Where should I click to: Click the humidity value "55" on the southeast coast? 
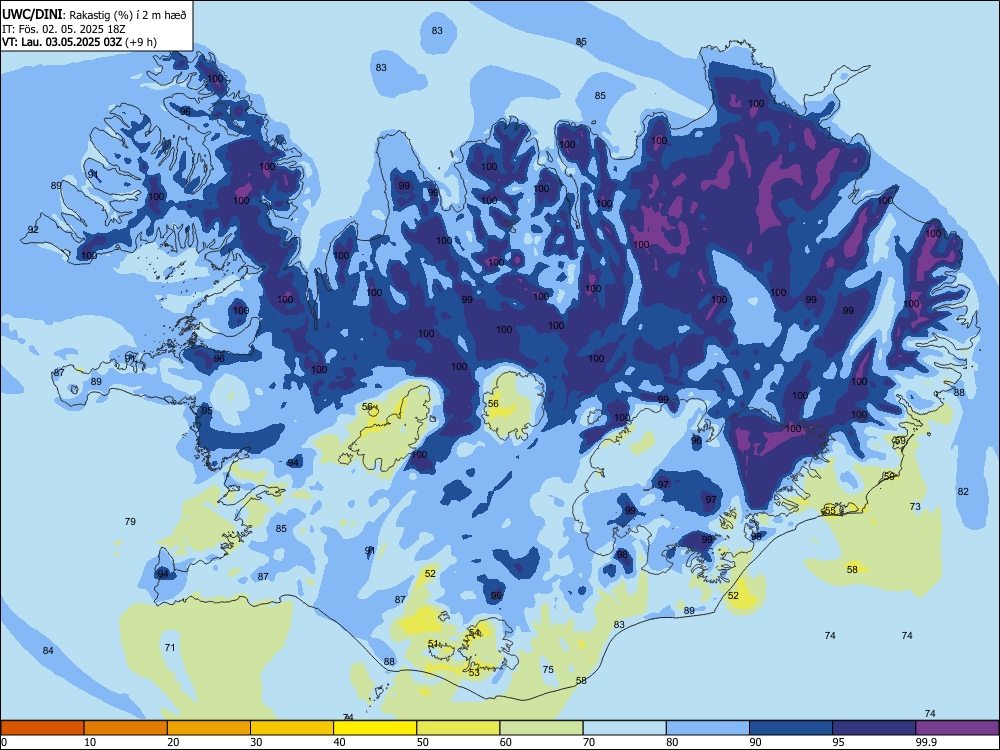tap(830, 510)
